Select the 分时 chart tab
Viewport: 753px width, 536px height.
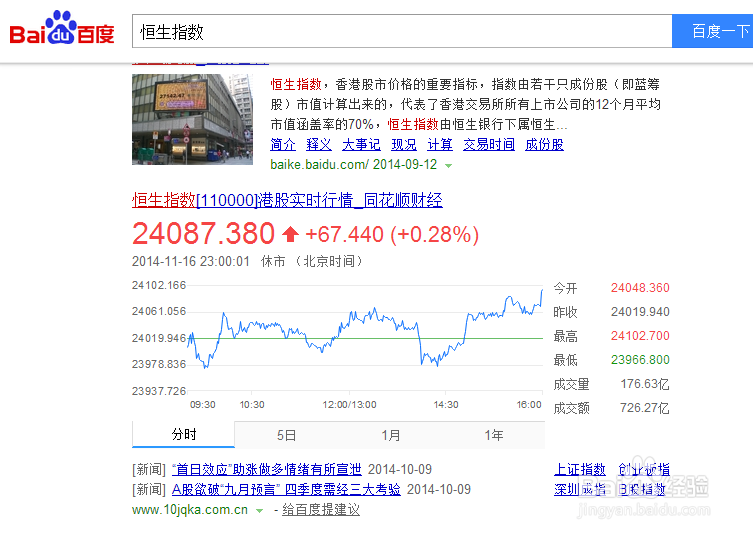click(x=183, y=435)
